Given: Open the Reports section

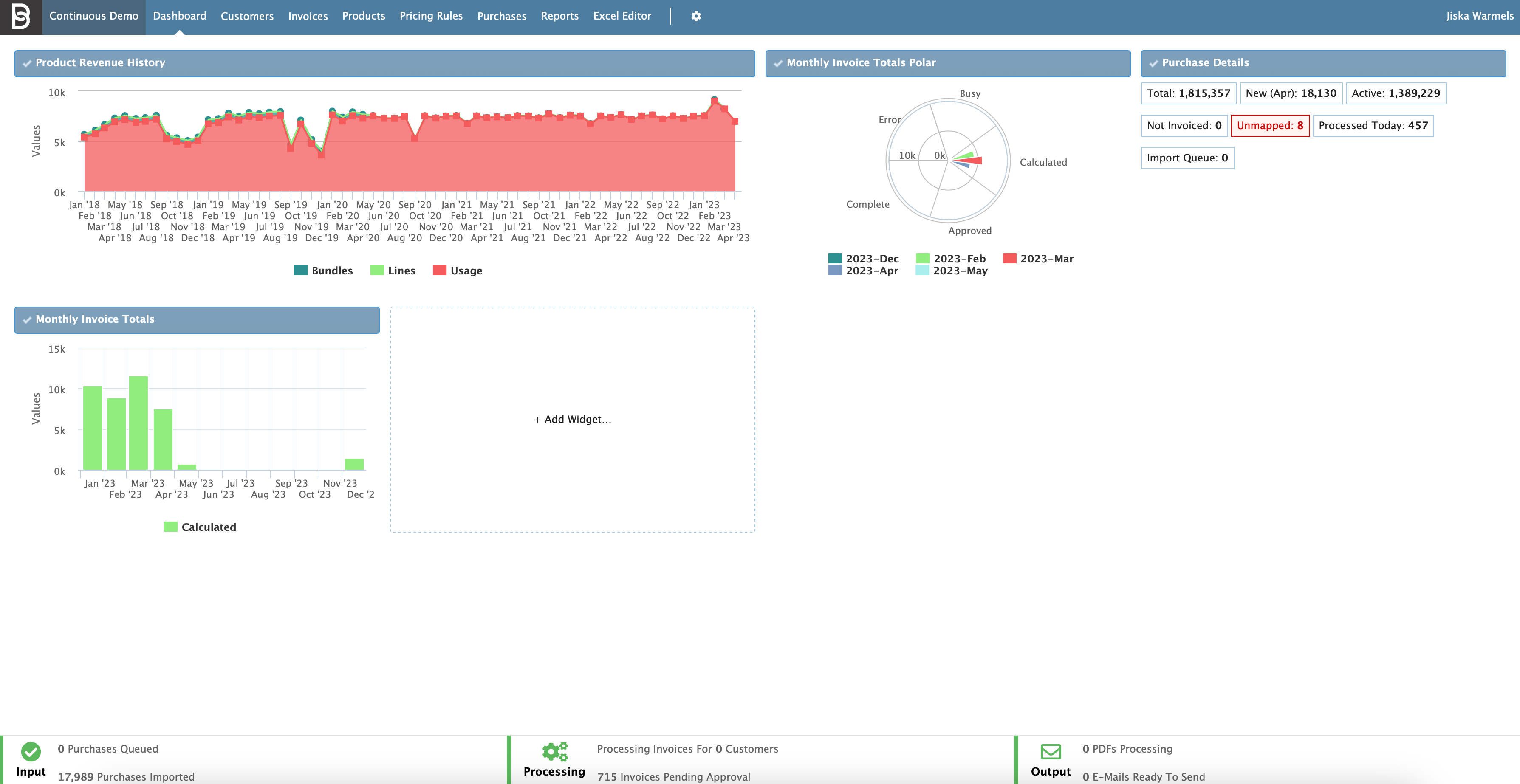Looking at the screenshot, I should pyautogui.click(x=559, y=16).
